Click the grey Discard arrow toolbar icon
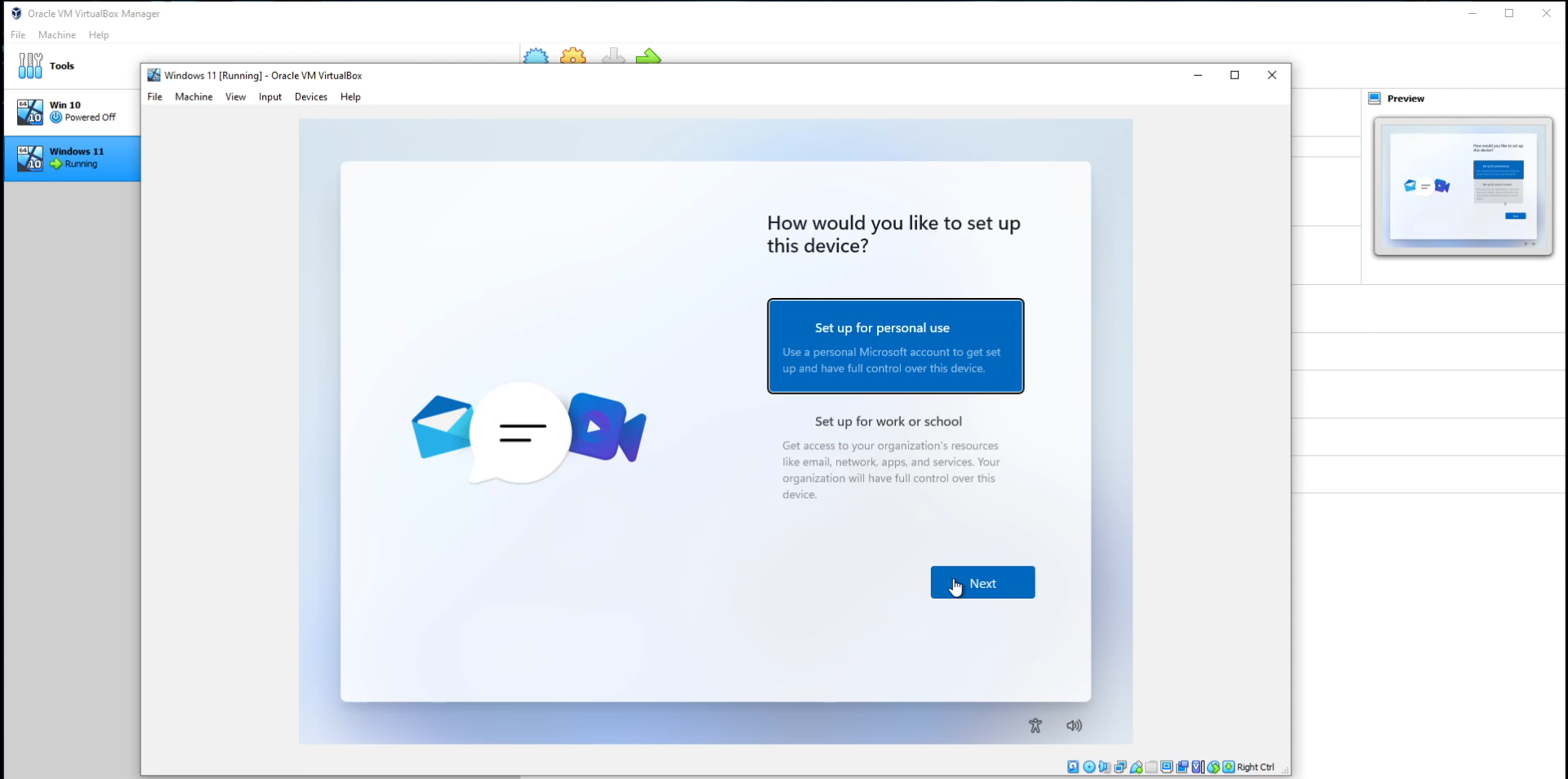The image size is (1568, 779). pyautogui.click(x=613, y=56)
